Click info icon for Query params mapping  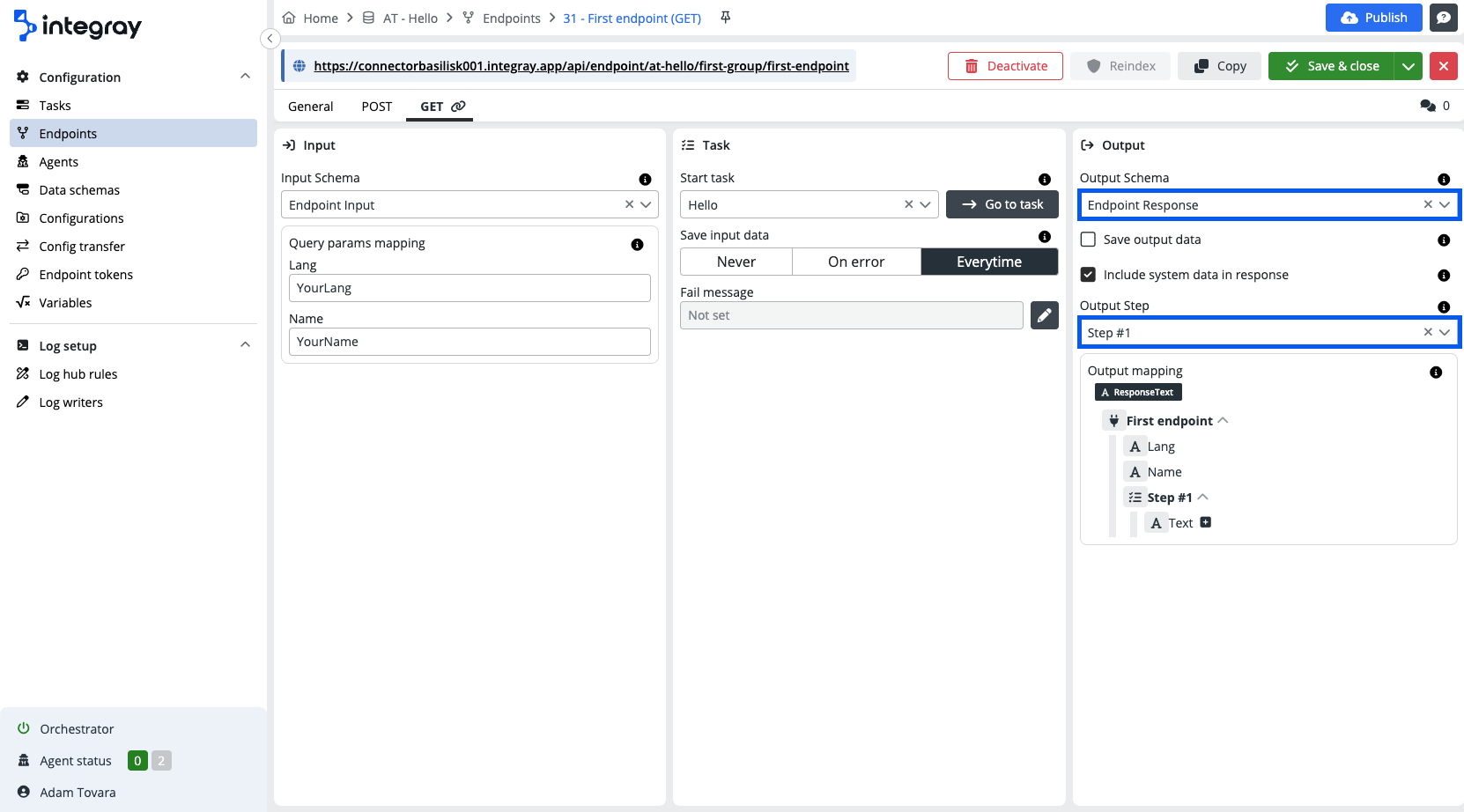click(x=637, y=245)
